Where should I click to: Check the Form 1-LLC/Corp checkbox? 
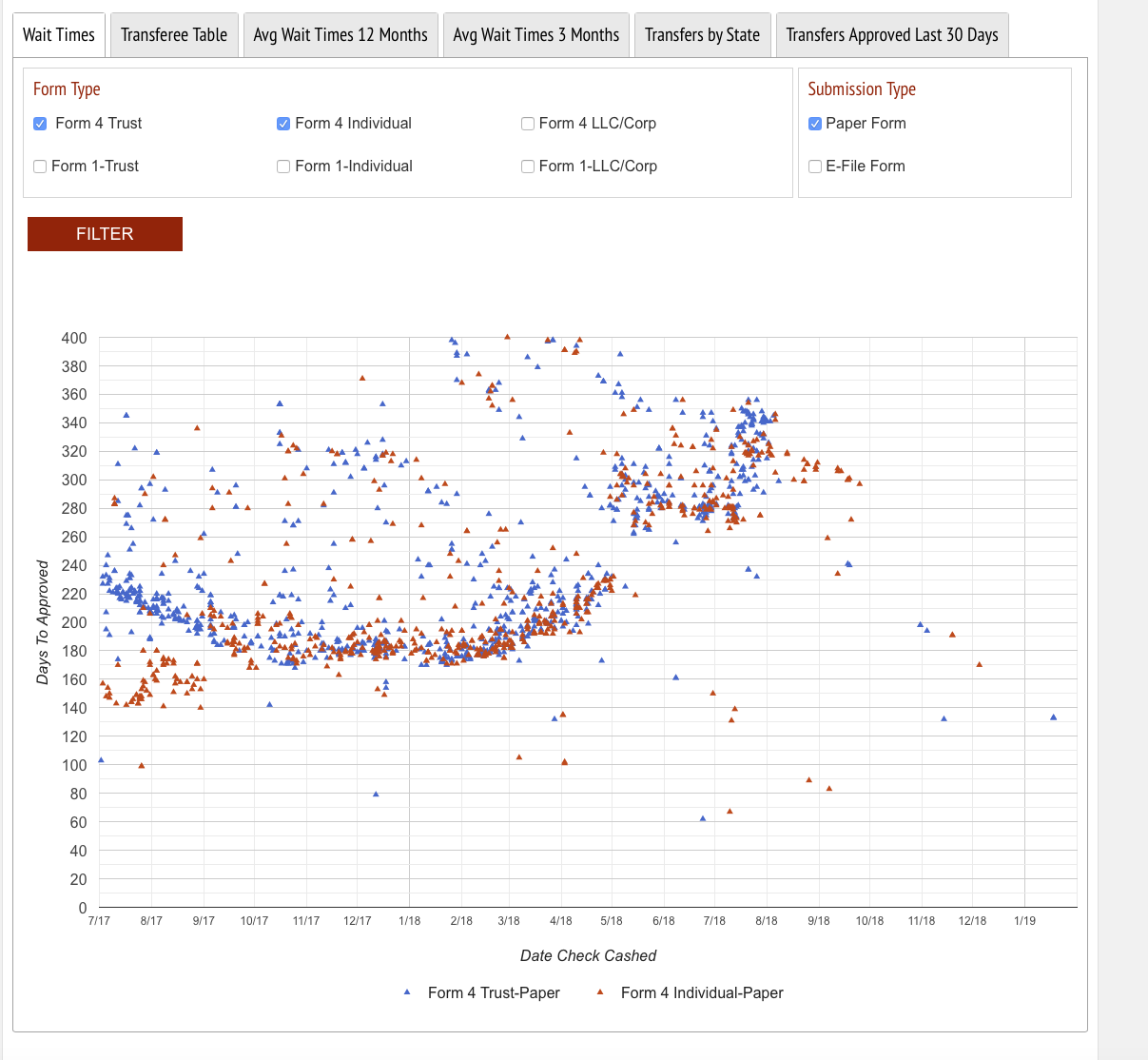(x=528, y=167)
